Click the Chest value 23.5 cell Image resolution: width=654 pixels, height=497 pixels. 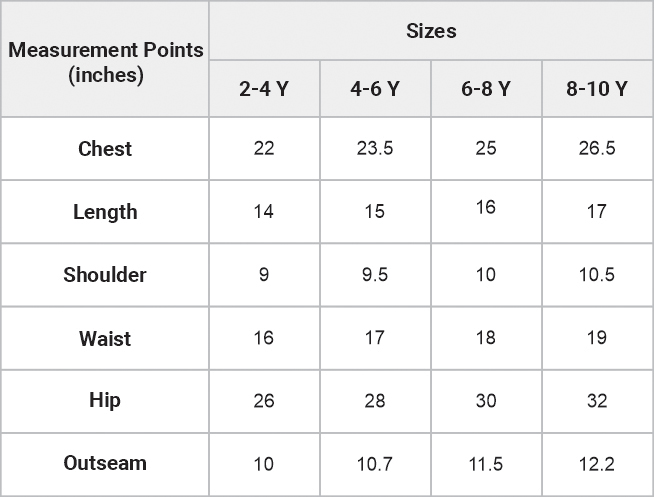pos(375,148)
